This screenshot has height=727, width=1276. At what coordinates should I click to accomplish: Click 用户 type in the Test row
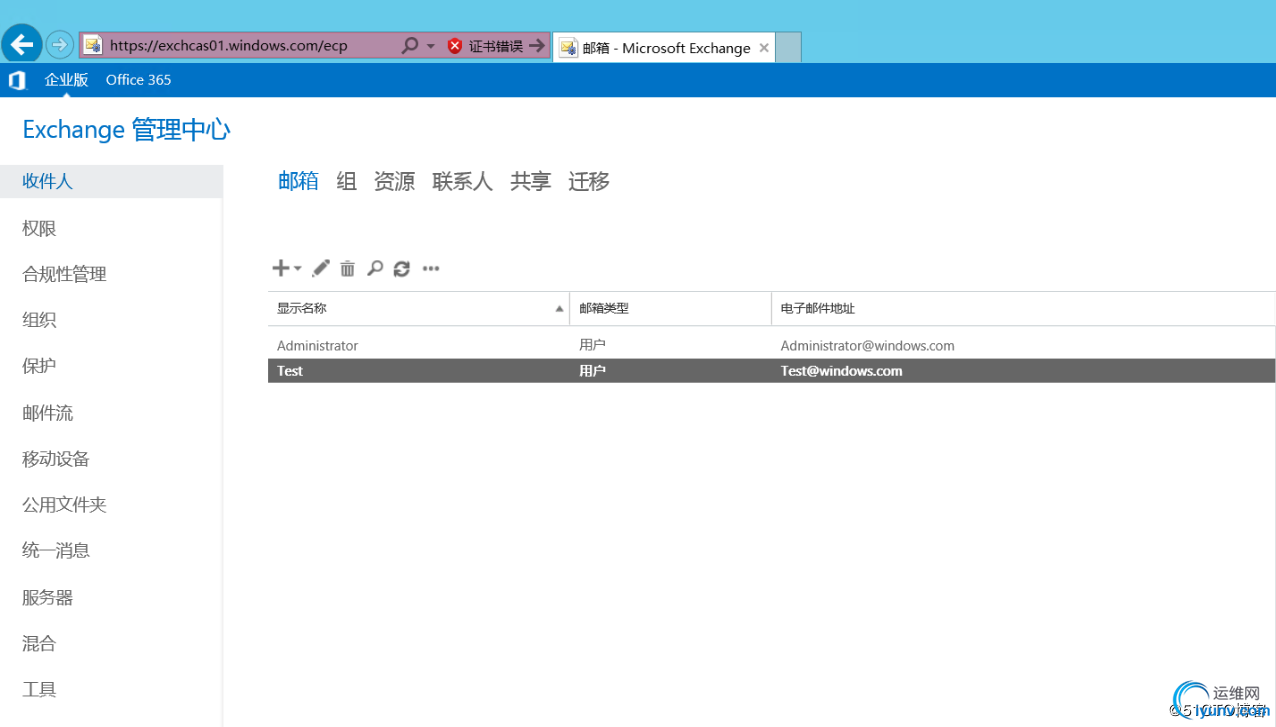point(592,371)
